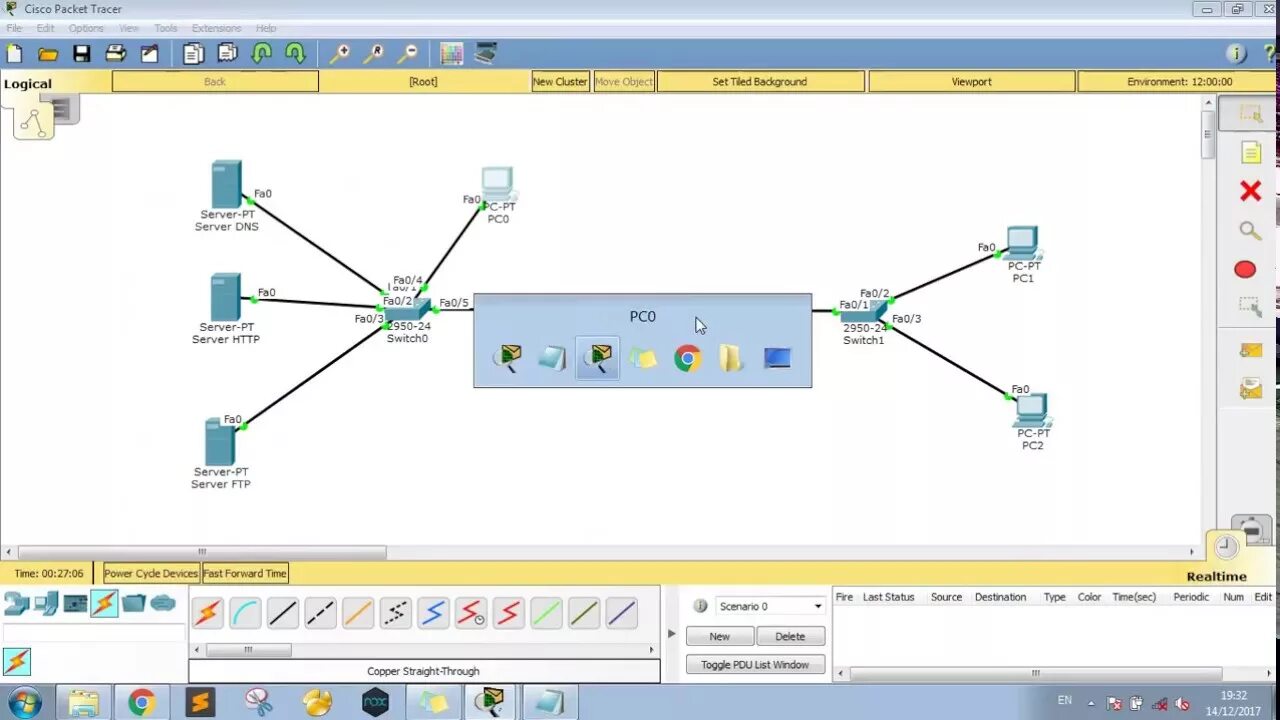Choose the Inspect magnifier tool
Viewport: 1280px width, 720px height.
[1250, 231]
